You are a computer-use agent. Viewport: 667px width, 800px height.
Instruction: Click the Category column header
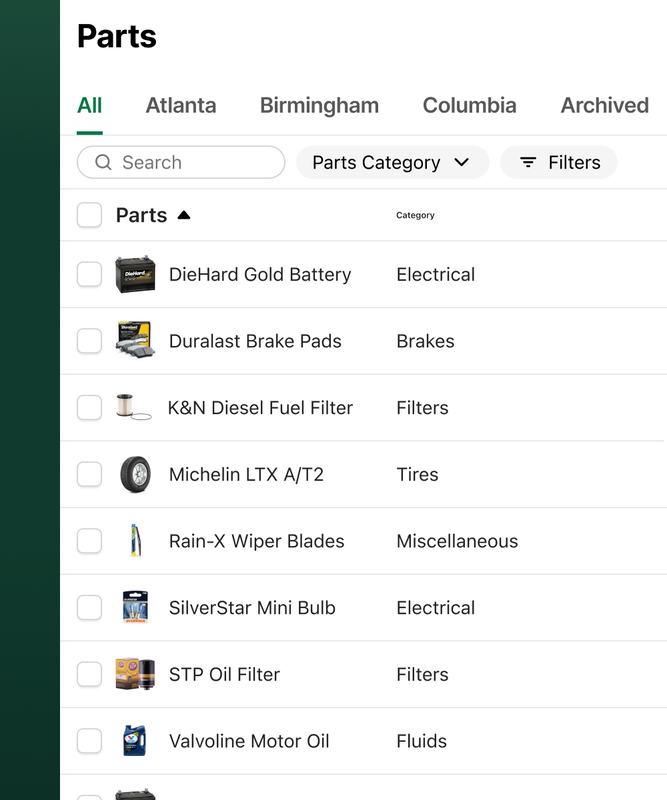tap(415, 215)
